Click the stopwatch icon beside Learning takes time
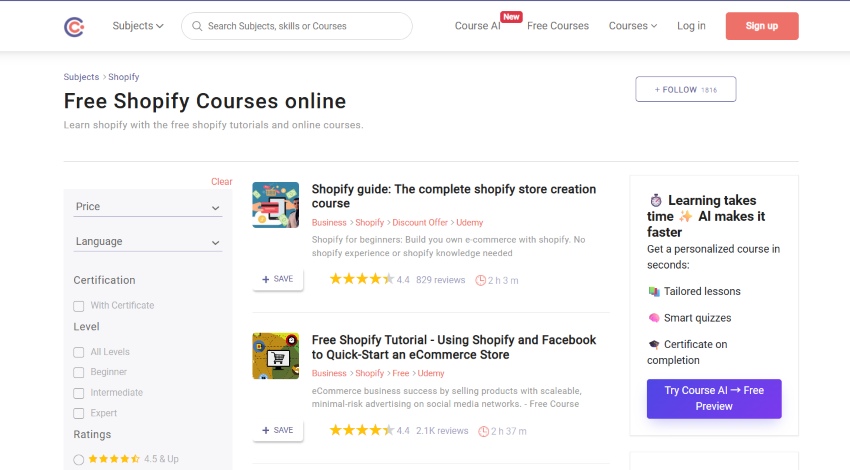Image resolution: width=850 pixels, height=470 pixels. [656, 201]
